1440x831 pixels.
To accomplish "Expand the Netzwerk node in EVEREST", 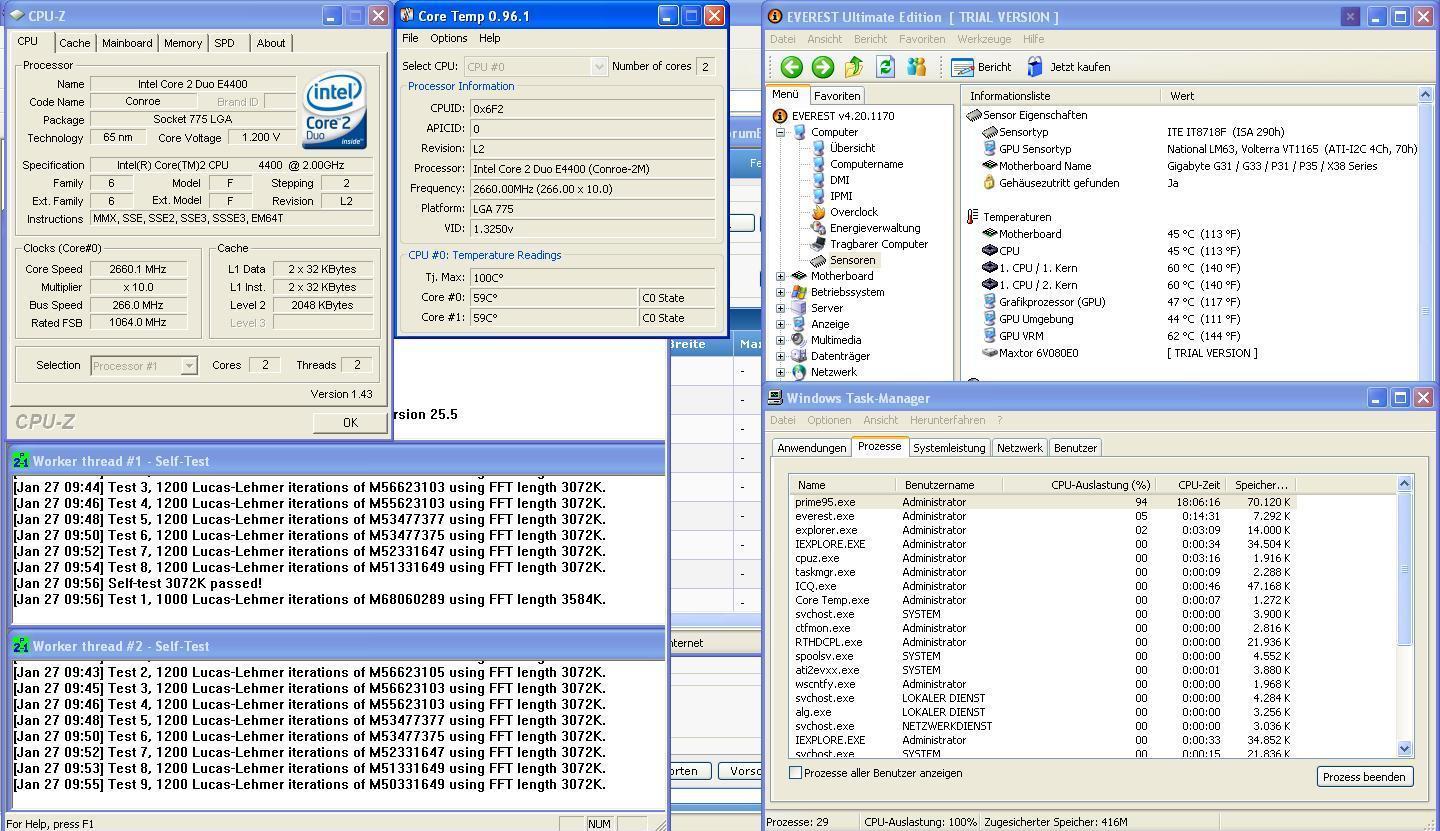I will coord(781,372).
